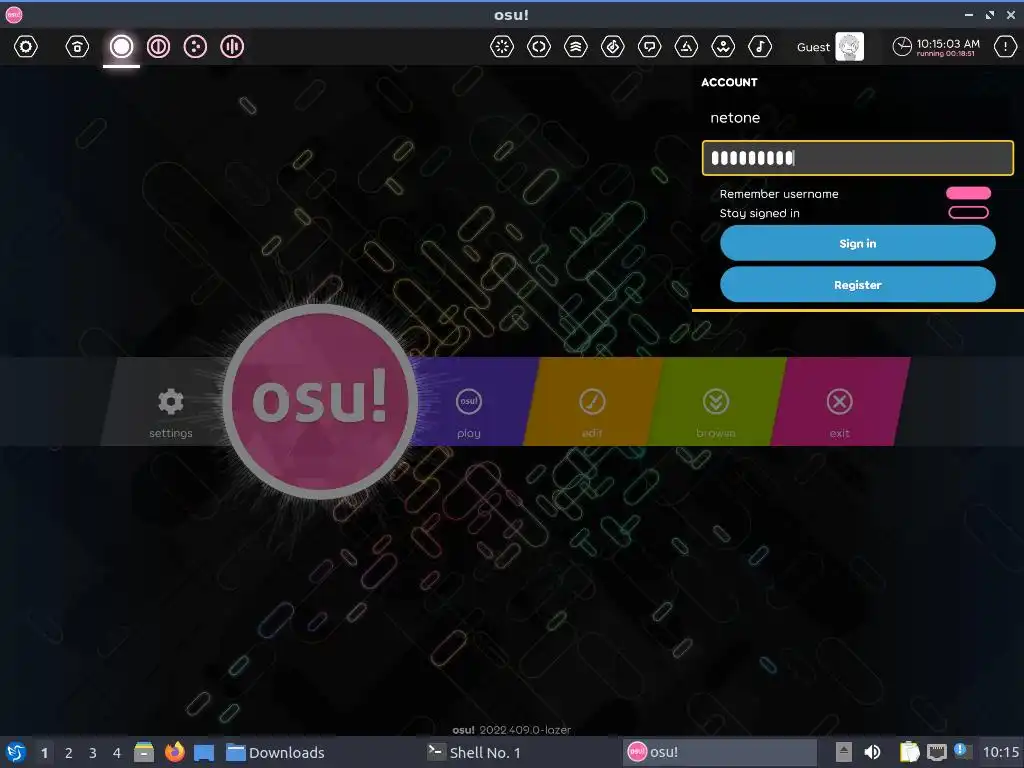Screen dimensions: 1024x768
Task: Open the rankings overlay icon
Action: click(575, 46)
